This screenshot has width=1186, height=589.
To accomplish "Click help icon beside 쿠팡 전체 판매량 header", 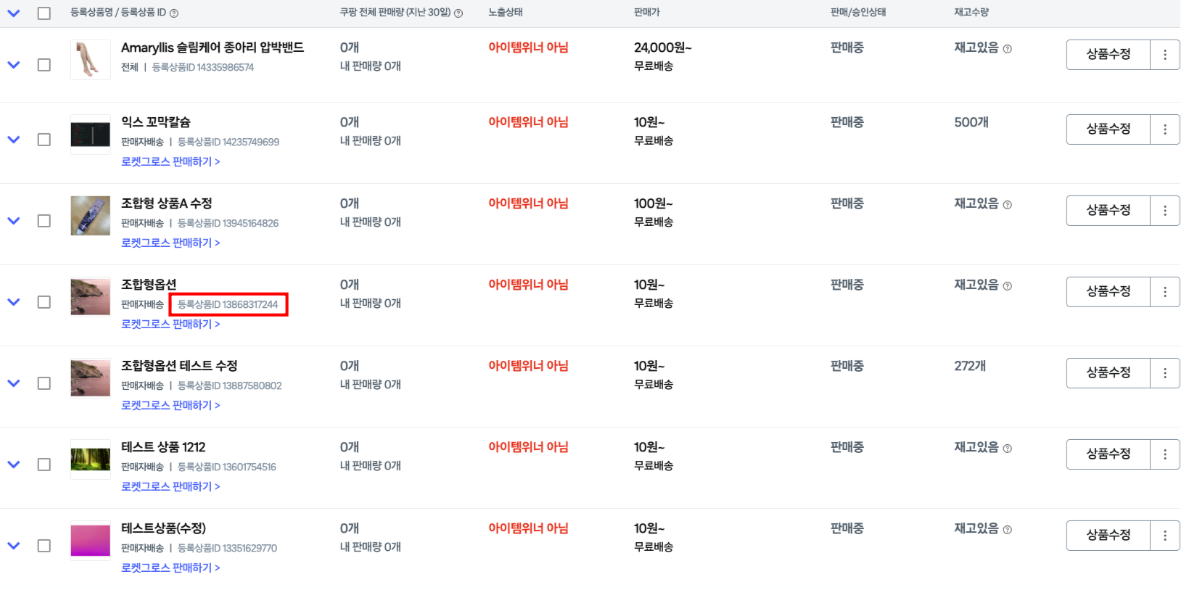I will 458,14.
